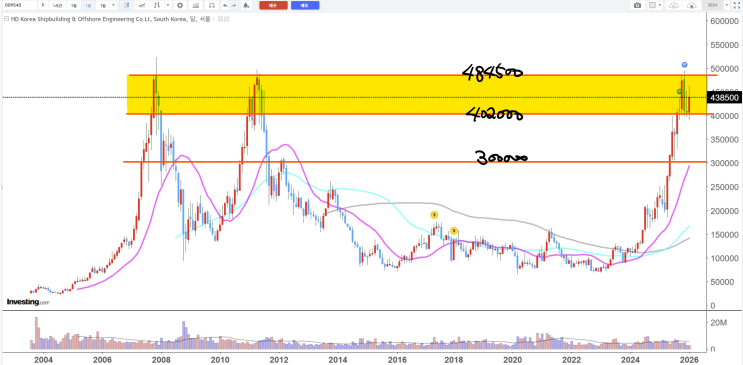The height and width of the screenshot is (365, 743).
Task: Click the blue marker above latest candles
Action: tap(684, 64)
